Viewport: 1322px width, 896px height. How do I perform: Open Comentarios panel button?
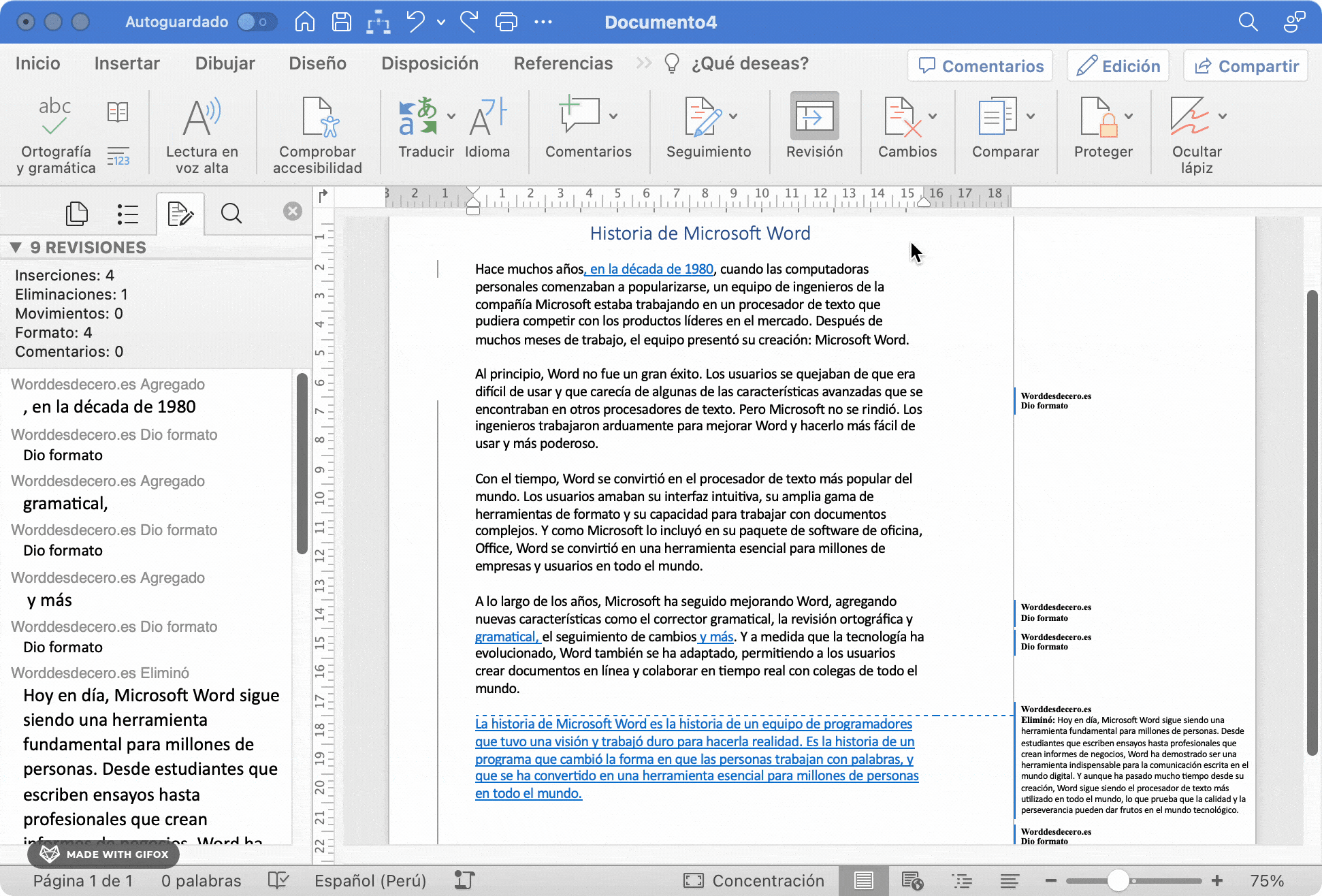[x=980, y=65]
